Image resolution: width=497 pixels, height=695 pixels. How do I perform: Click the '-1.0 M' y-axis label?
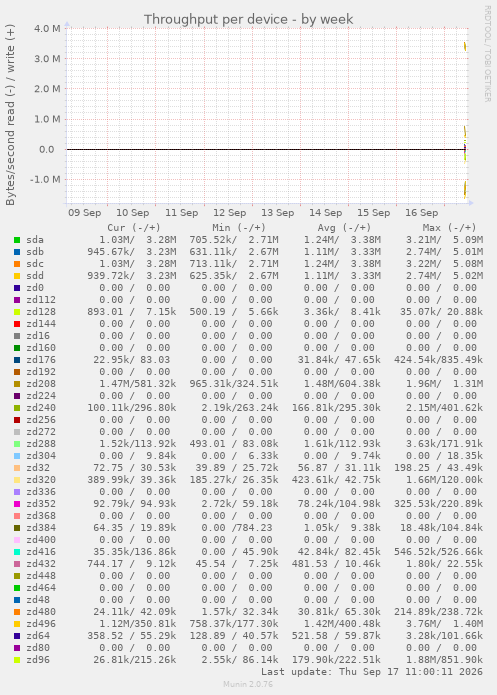tap(45, 180)
